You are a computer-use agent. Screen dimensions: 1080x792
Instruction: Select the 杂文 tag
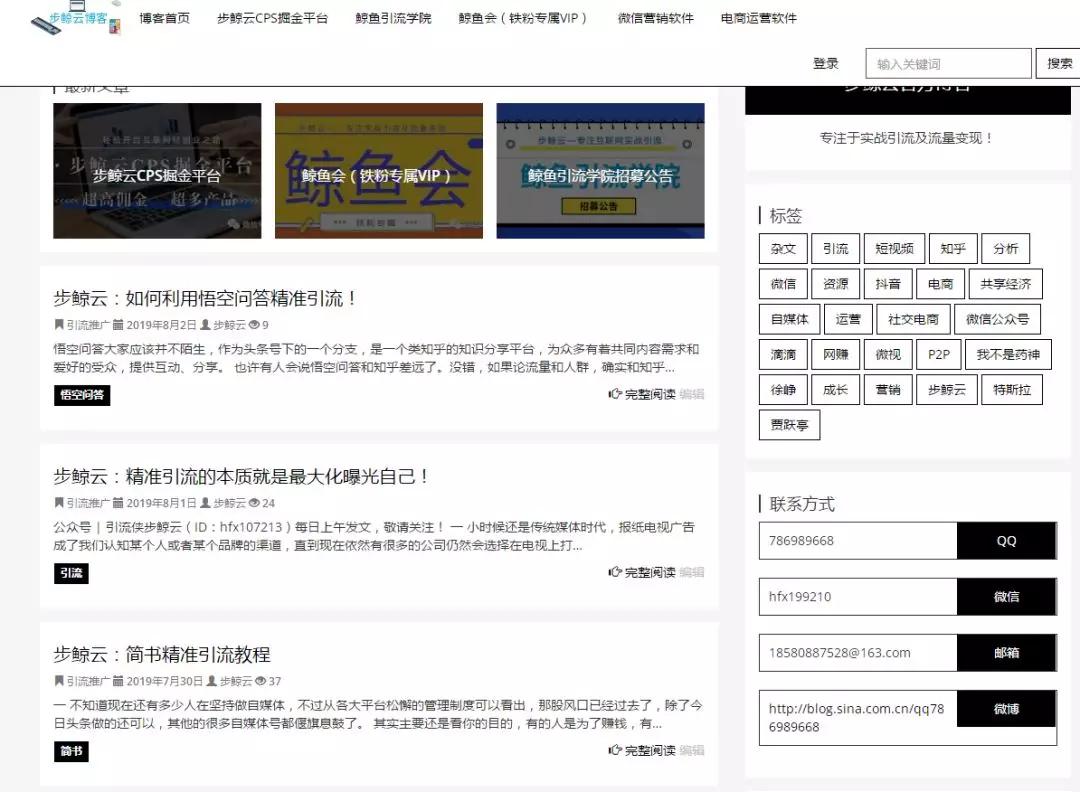(x=783, y=249)
